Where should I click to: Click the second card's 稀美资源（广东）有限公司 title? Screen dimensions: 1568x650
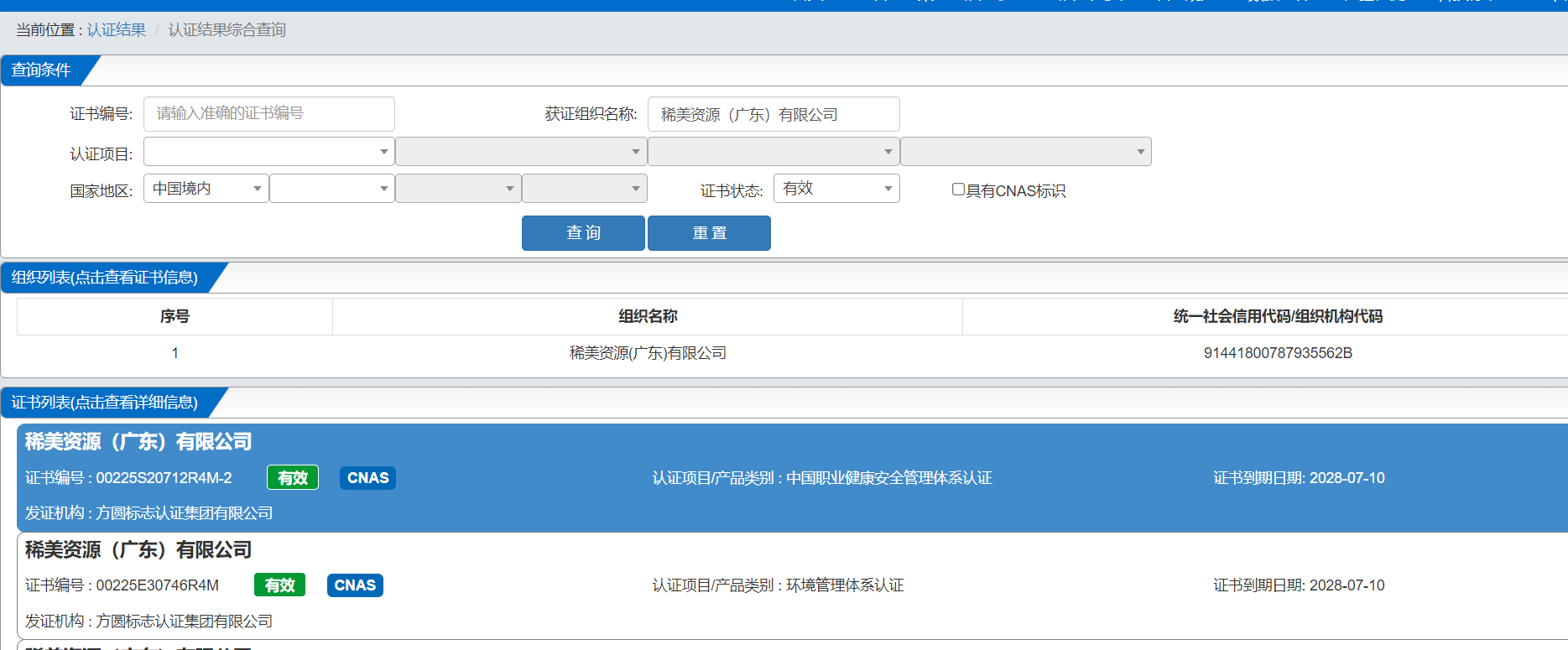[138, 549]
